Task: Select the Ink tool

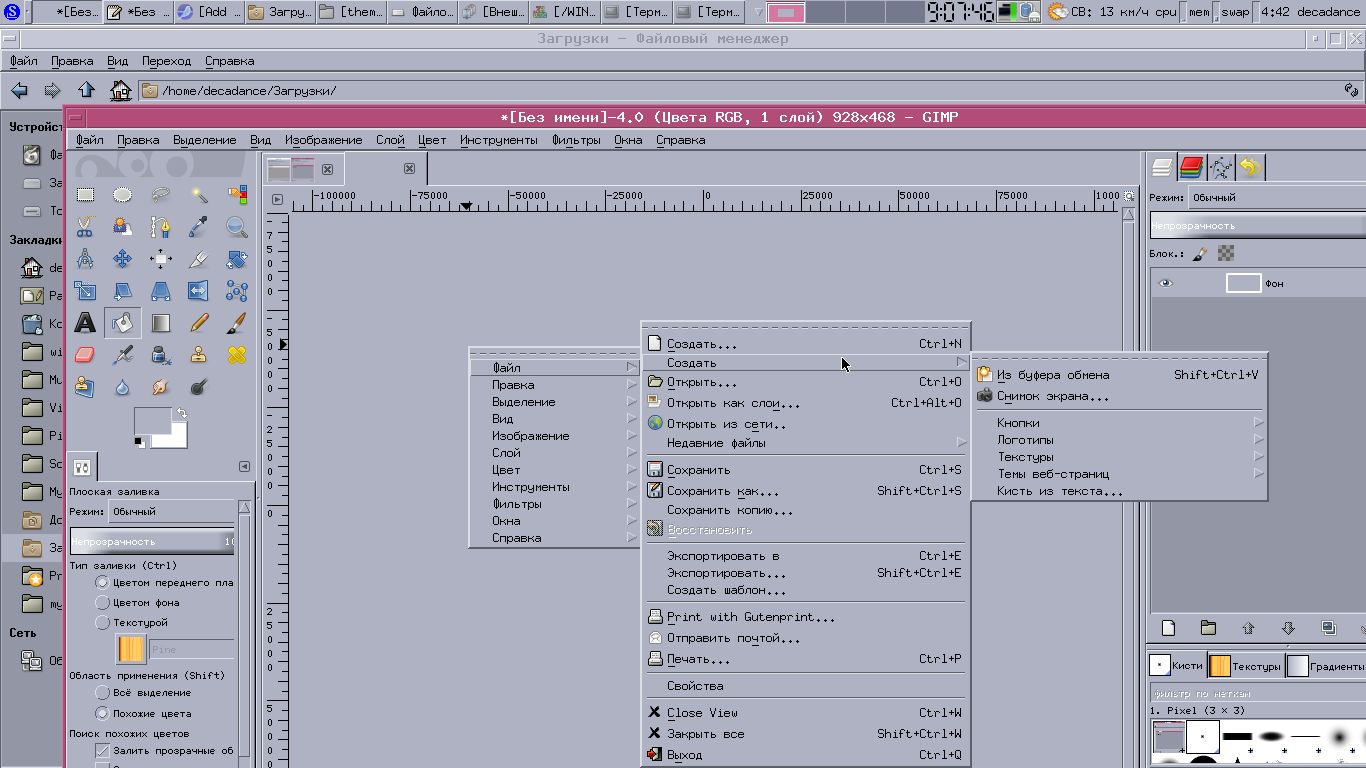Action: point(161,355)
